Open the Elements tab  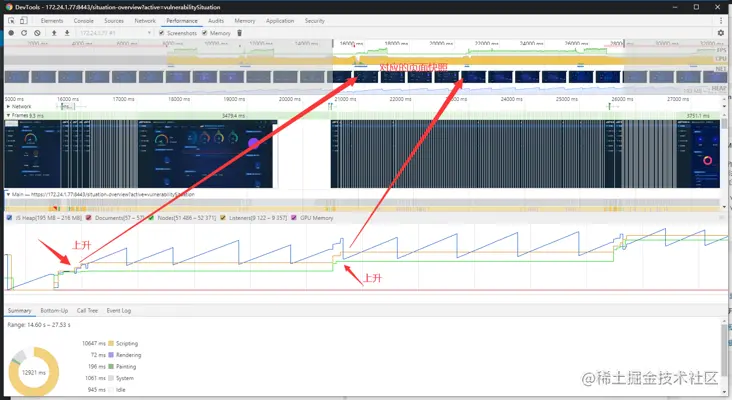pos(52,21)
